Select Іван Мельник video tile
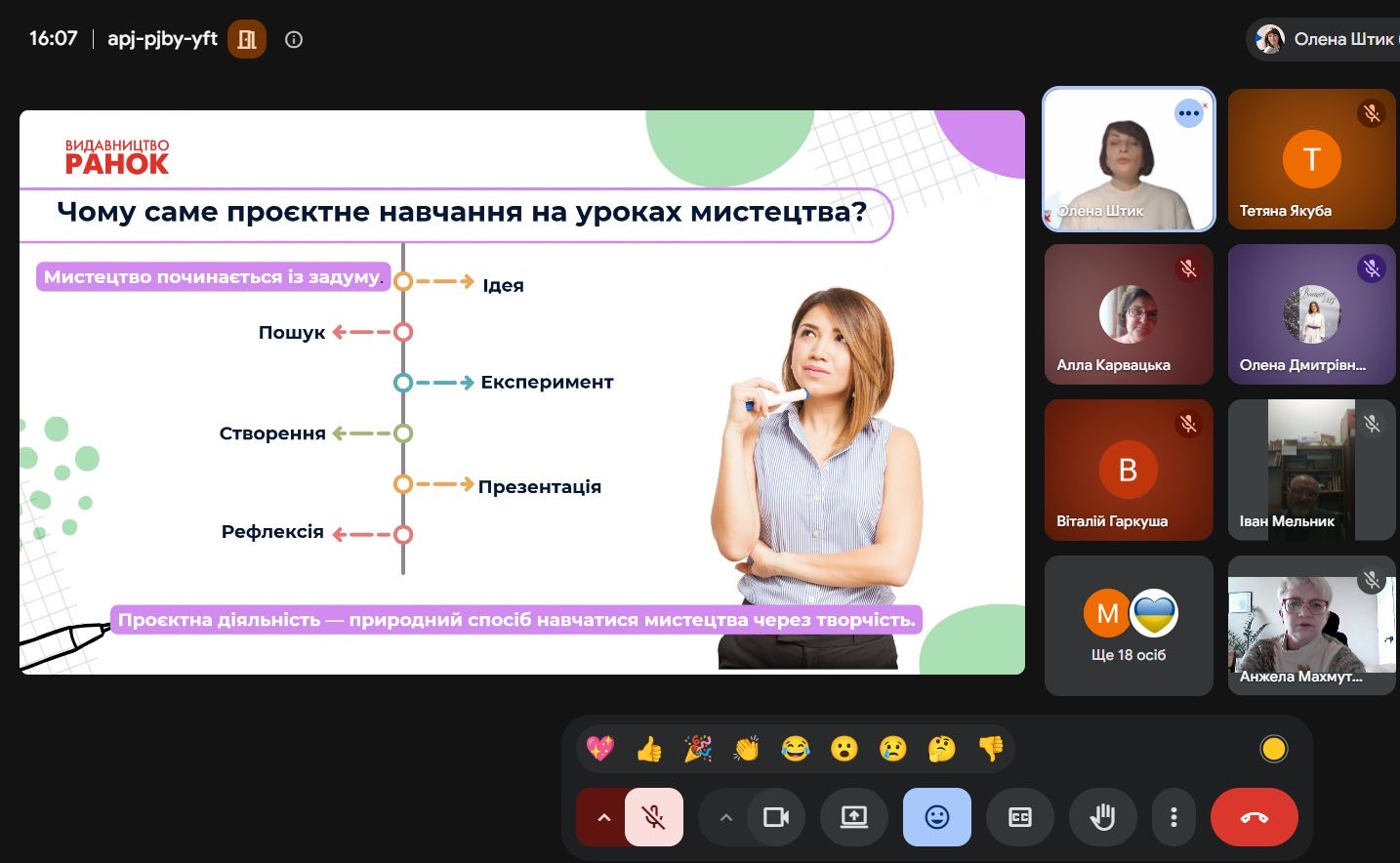 1311,470
